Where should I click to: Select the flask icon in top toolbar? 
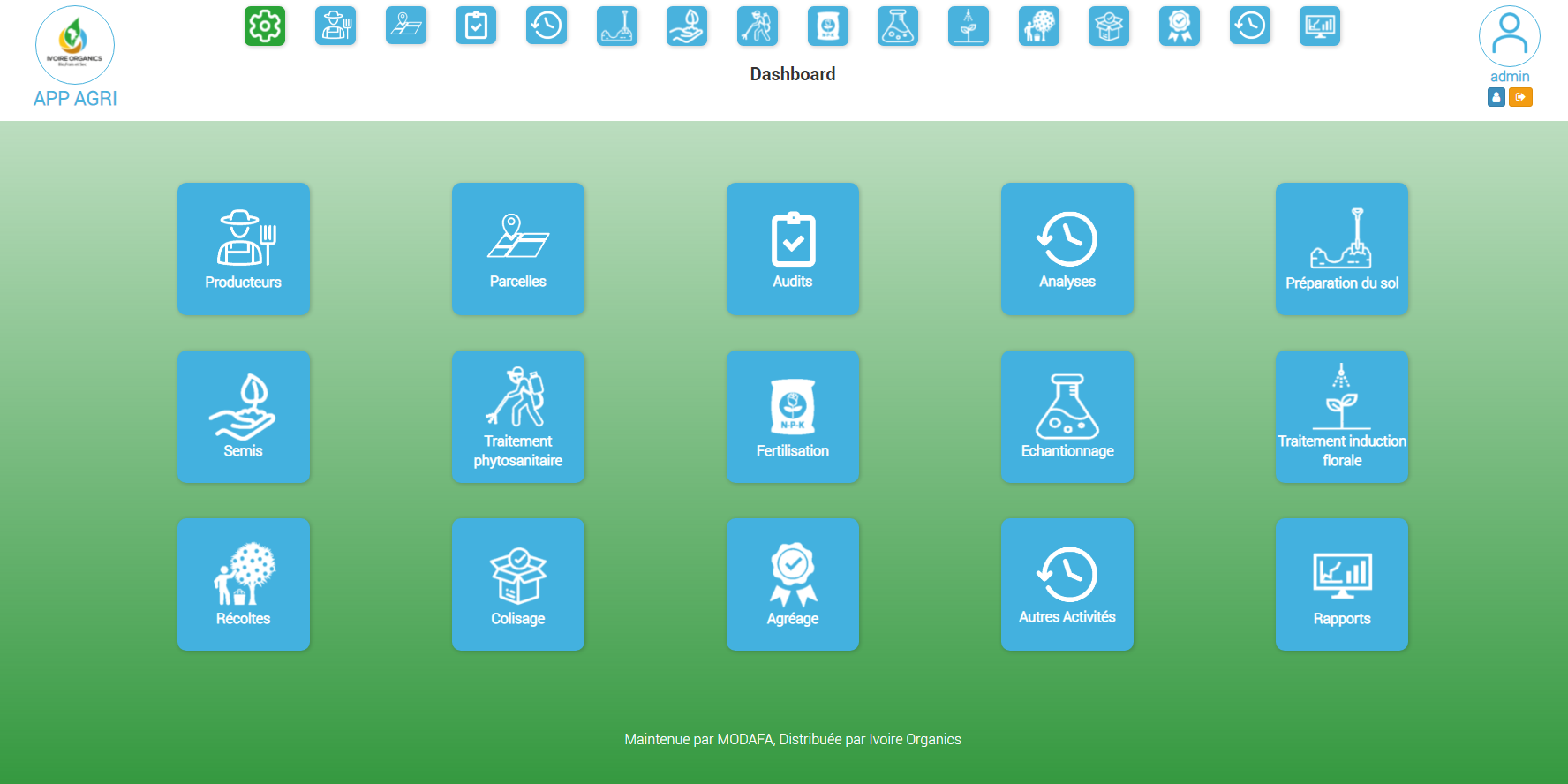coord(898,26)
